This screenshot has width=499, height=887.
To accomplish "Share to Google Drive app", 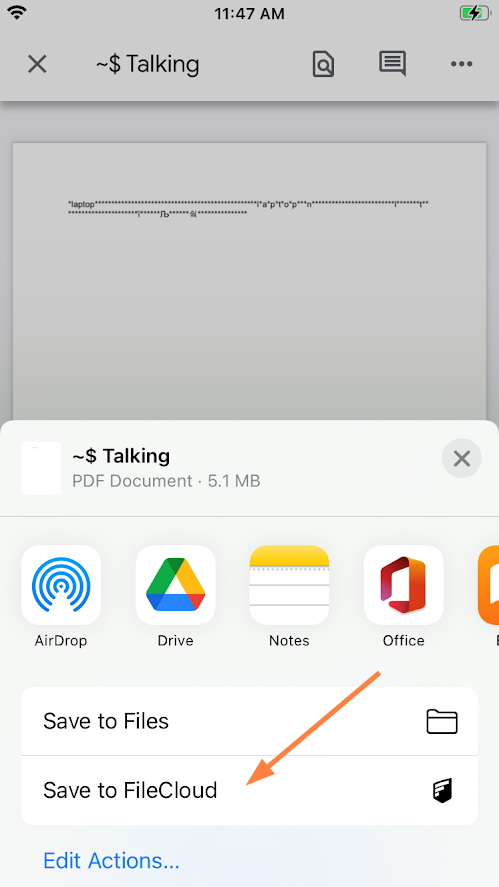I will (x=175, y=584).
